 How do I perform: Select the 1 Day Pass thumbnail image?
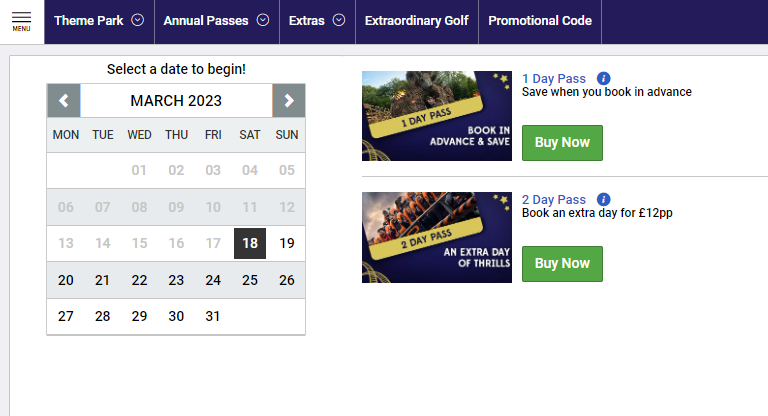(437, 116)
